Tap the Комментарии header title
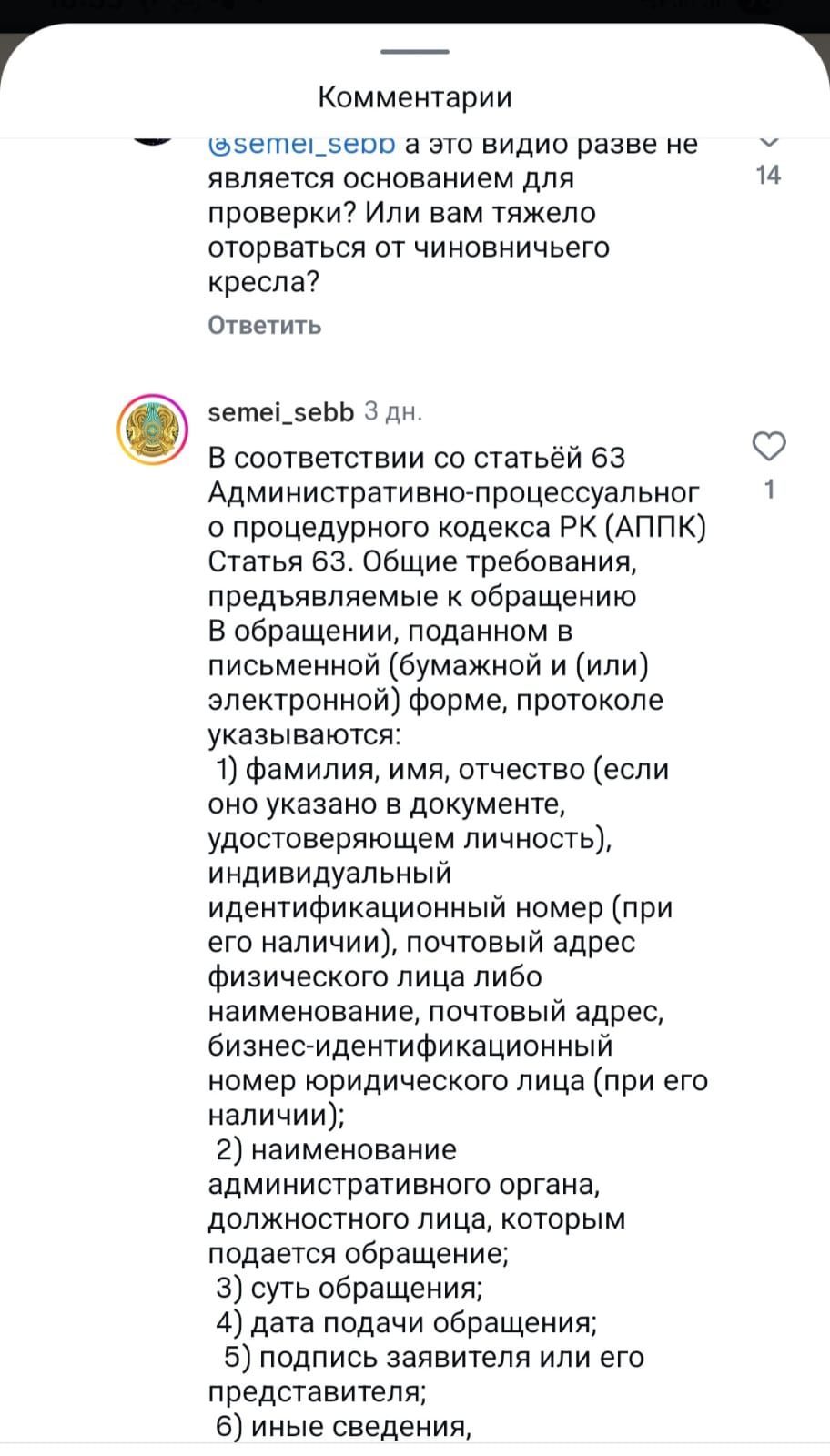Screen dimensions: 830x1456 click(415, 96)
